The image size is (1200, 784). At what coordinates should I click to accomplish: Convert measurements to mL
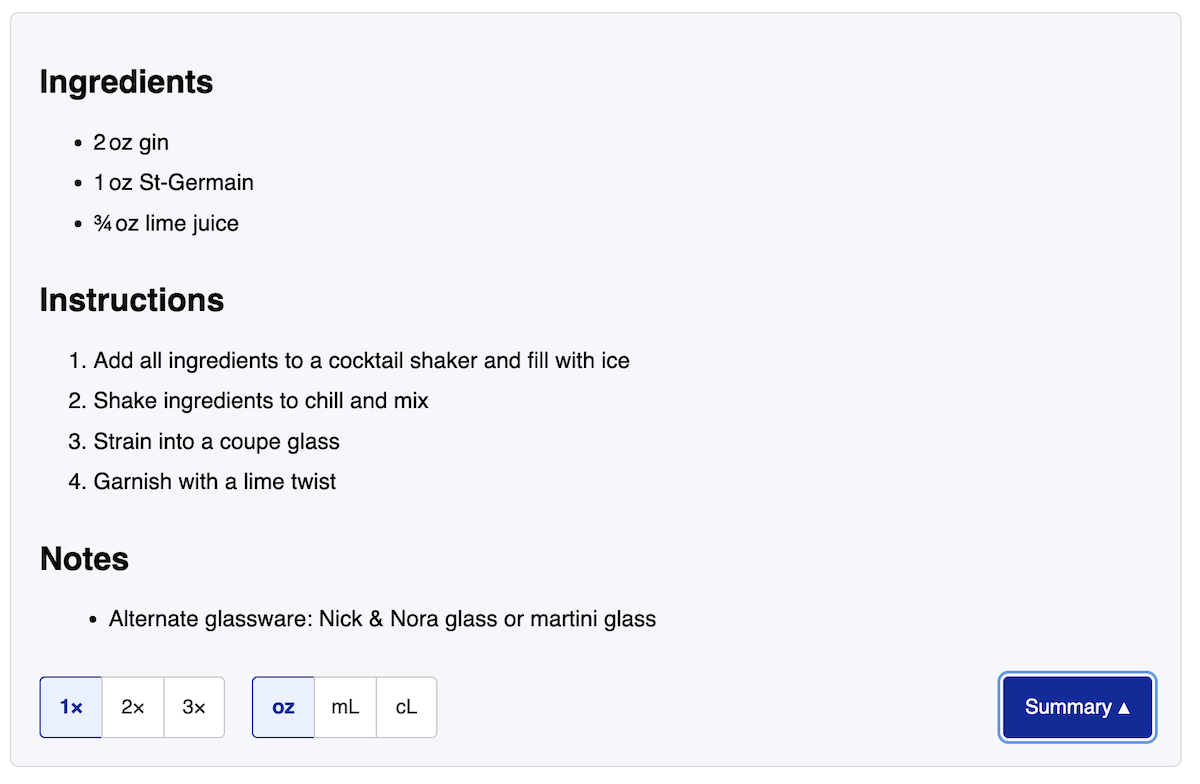(x=345, y=707)
